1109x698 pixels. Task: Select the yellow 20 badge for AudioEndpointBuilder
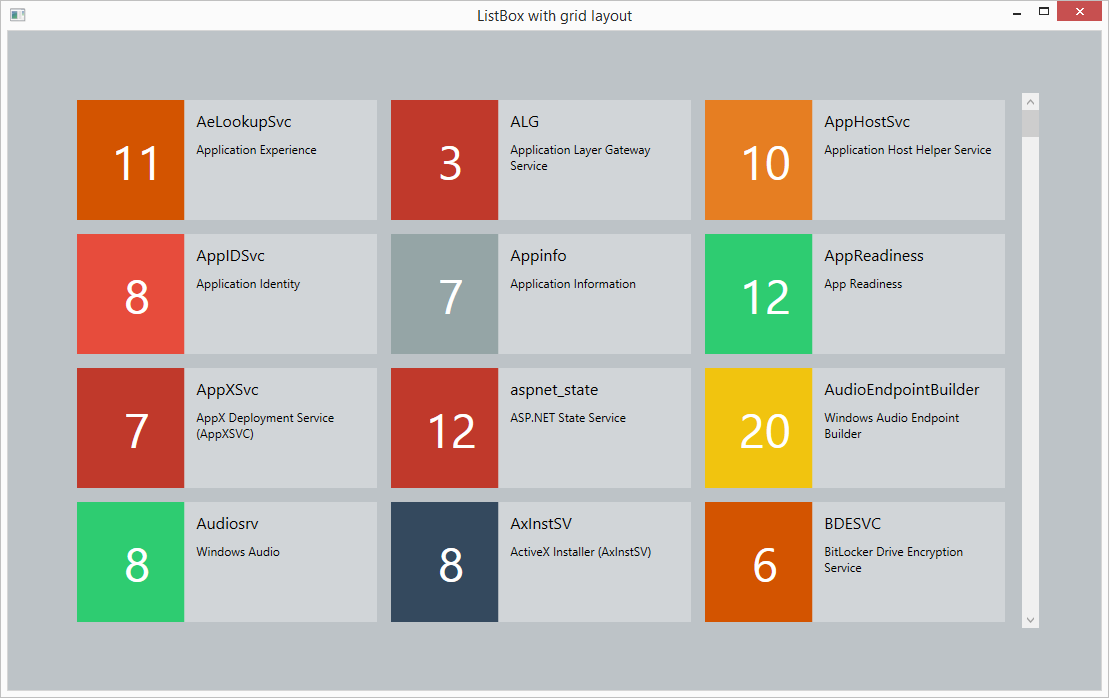point(758,428)
